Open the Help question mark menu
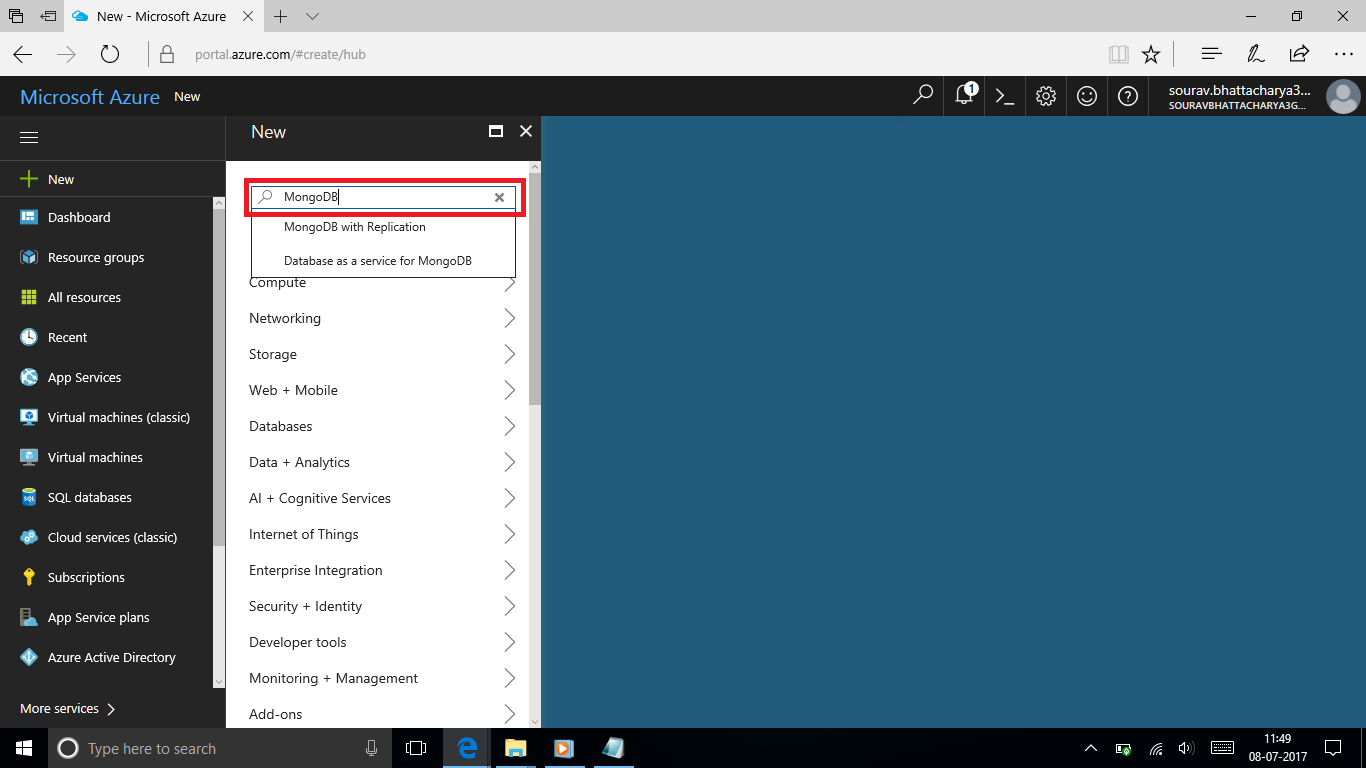This screenshot has height=768, width=1366. 1128,95
